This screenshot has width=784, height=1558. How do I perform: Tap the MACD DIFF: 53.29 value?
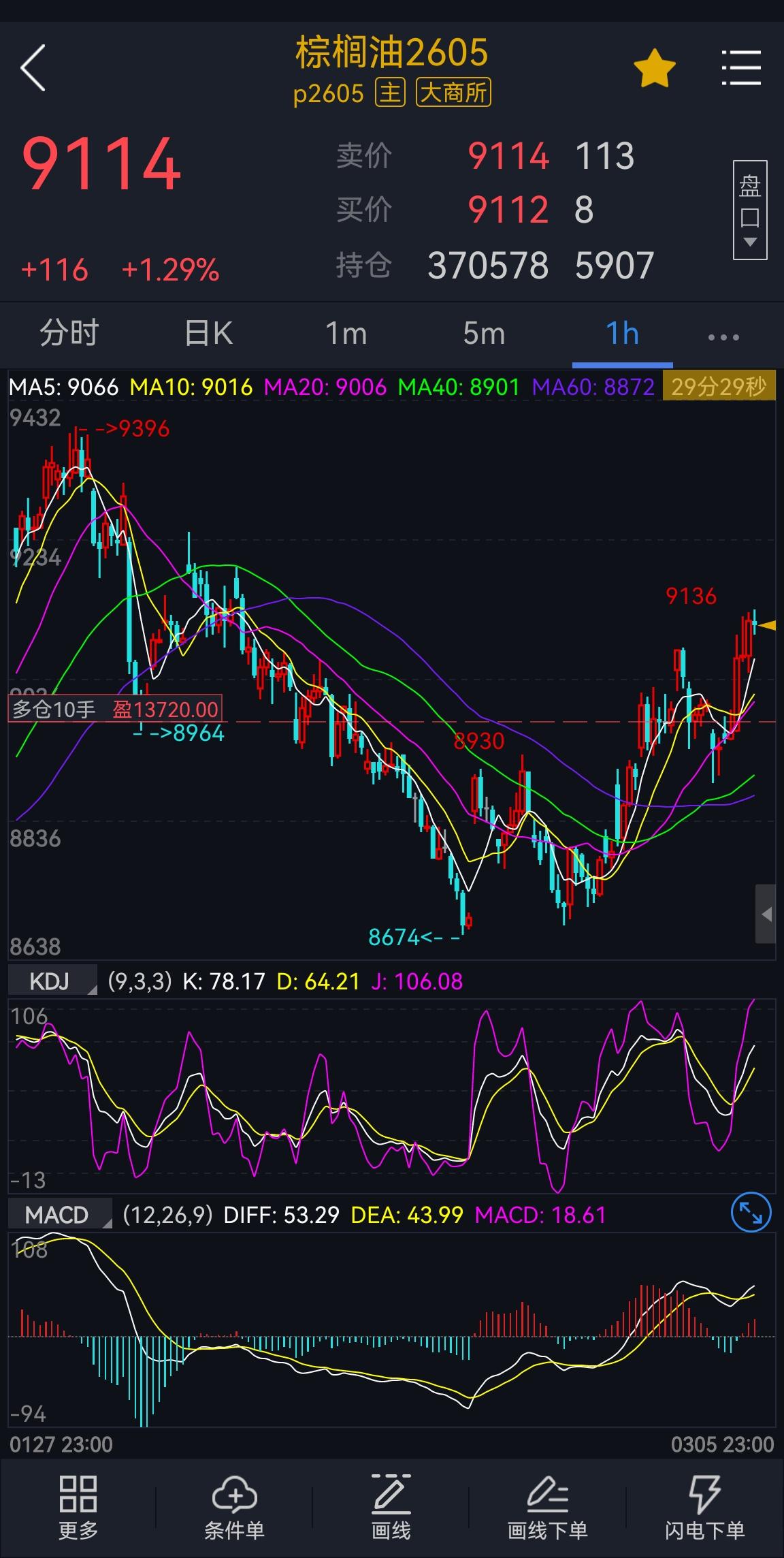tap(281, 1215)
